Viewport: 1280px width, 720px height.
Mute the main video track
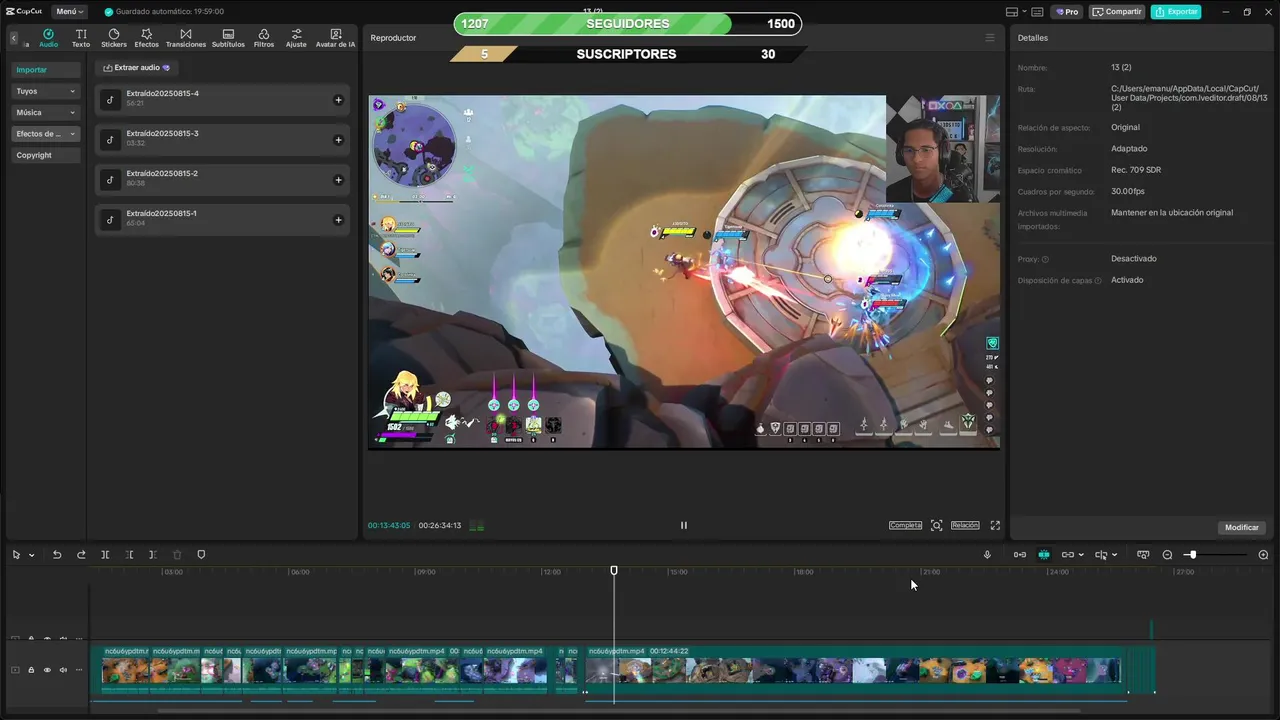(x=63, y=670)
